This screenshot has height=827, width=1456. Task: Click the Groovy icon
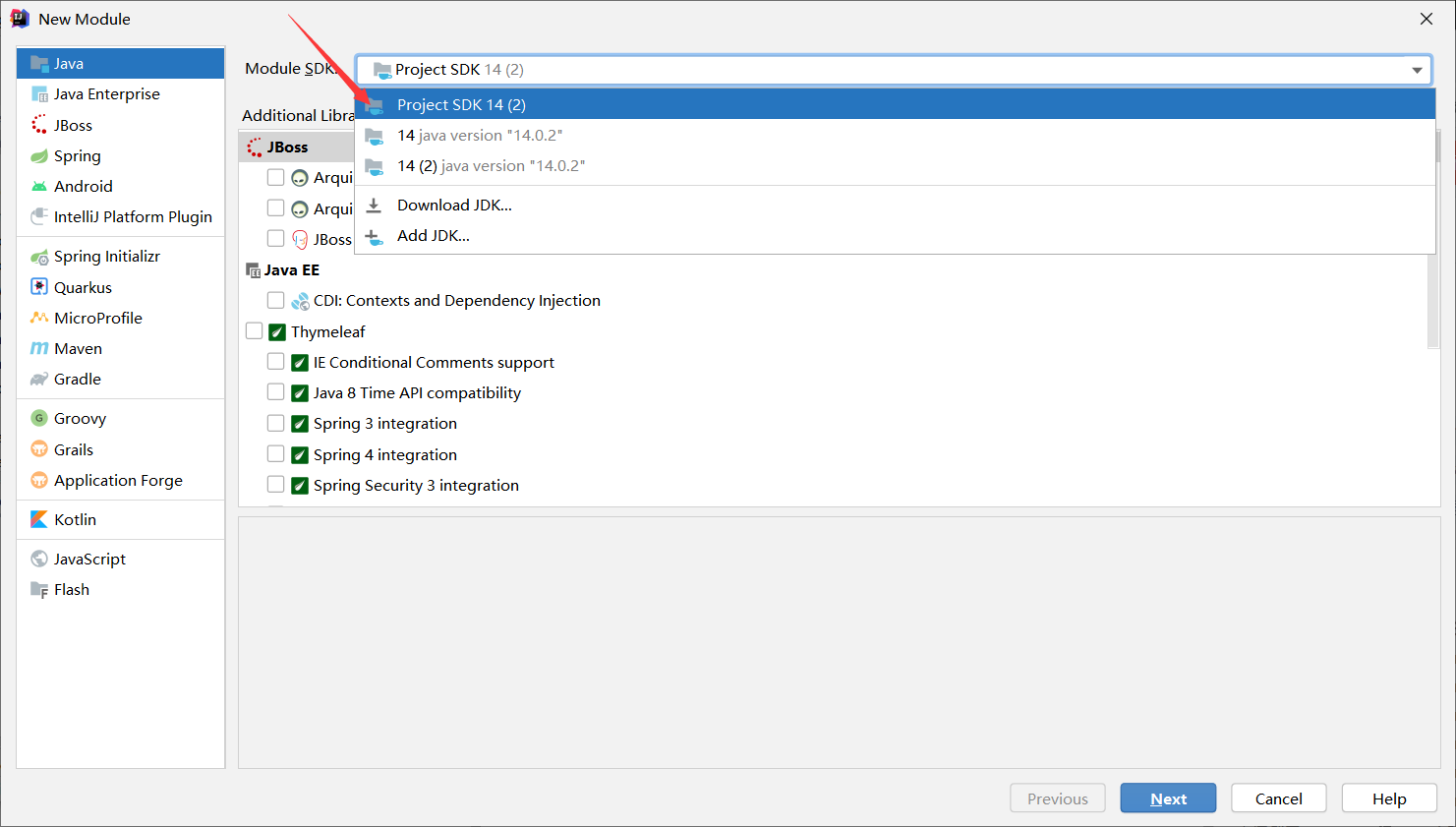coord(39,418)
